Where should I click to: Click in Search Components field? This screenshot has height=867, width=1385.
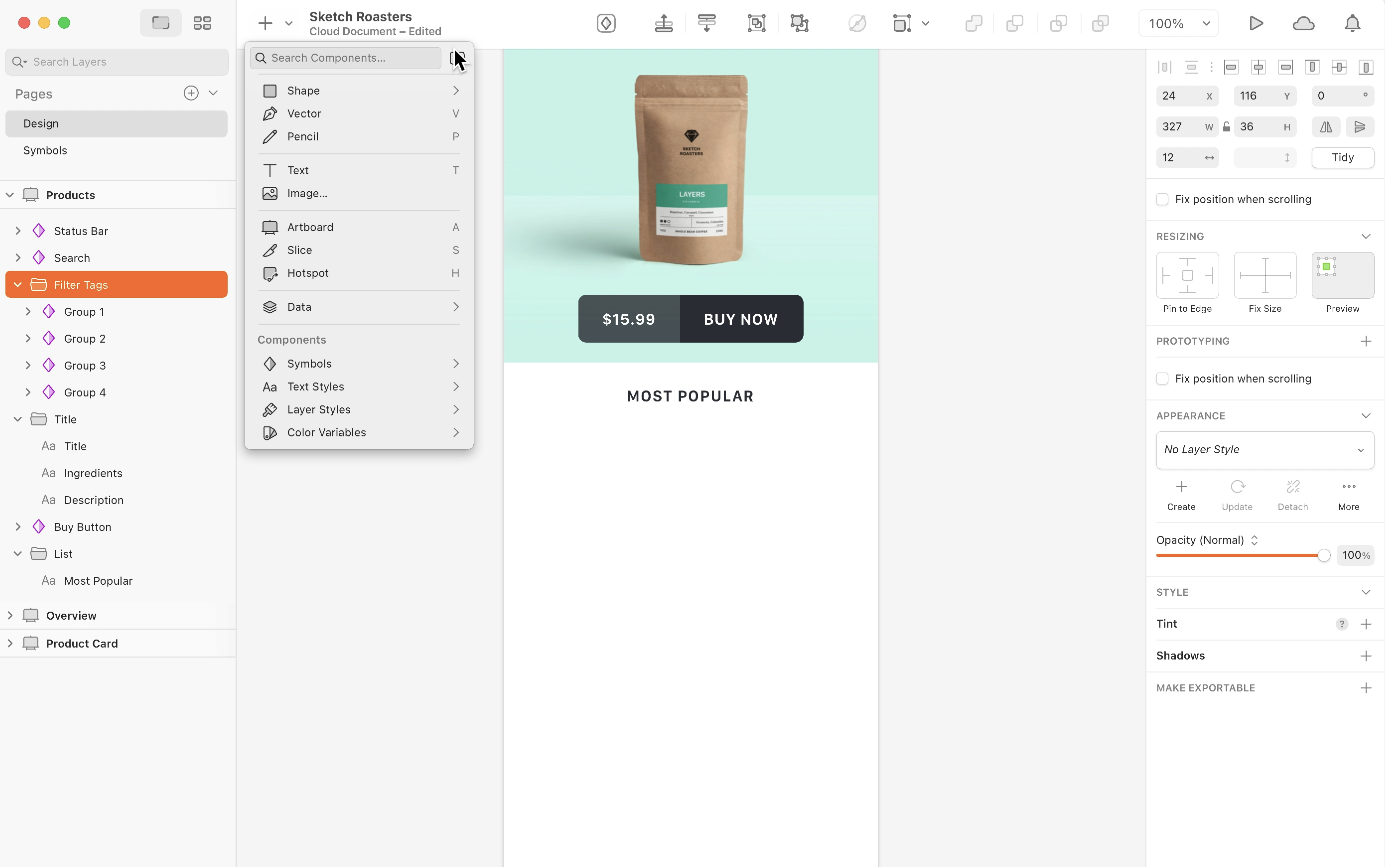346,58
